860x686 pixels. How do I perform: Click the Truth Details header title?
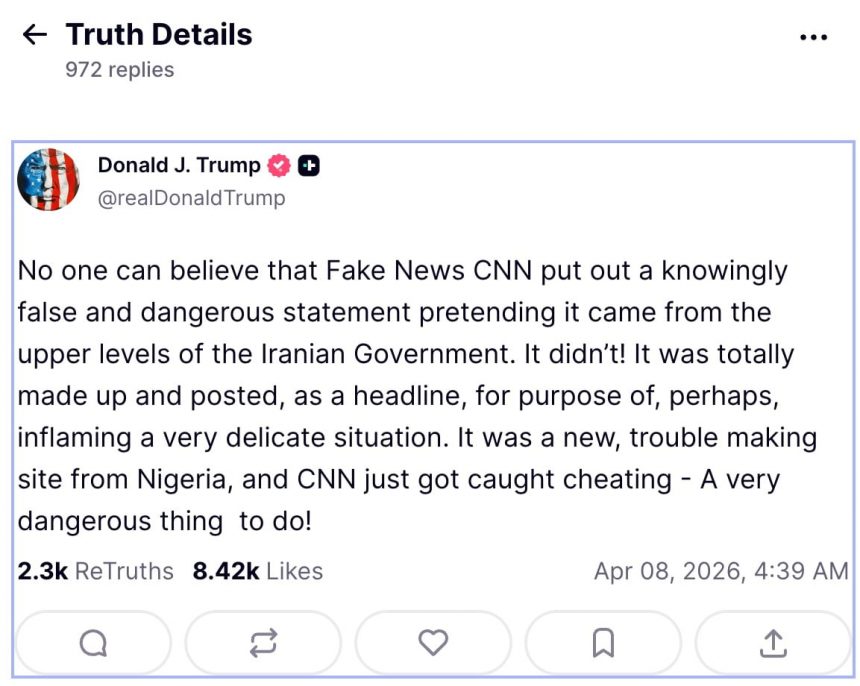click(x=159, y=35)
